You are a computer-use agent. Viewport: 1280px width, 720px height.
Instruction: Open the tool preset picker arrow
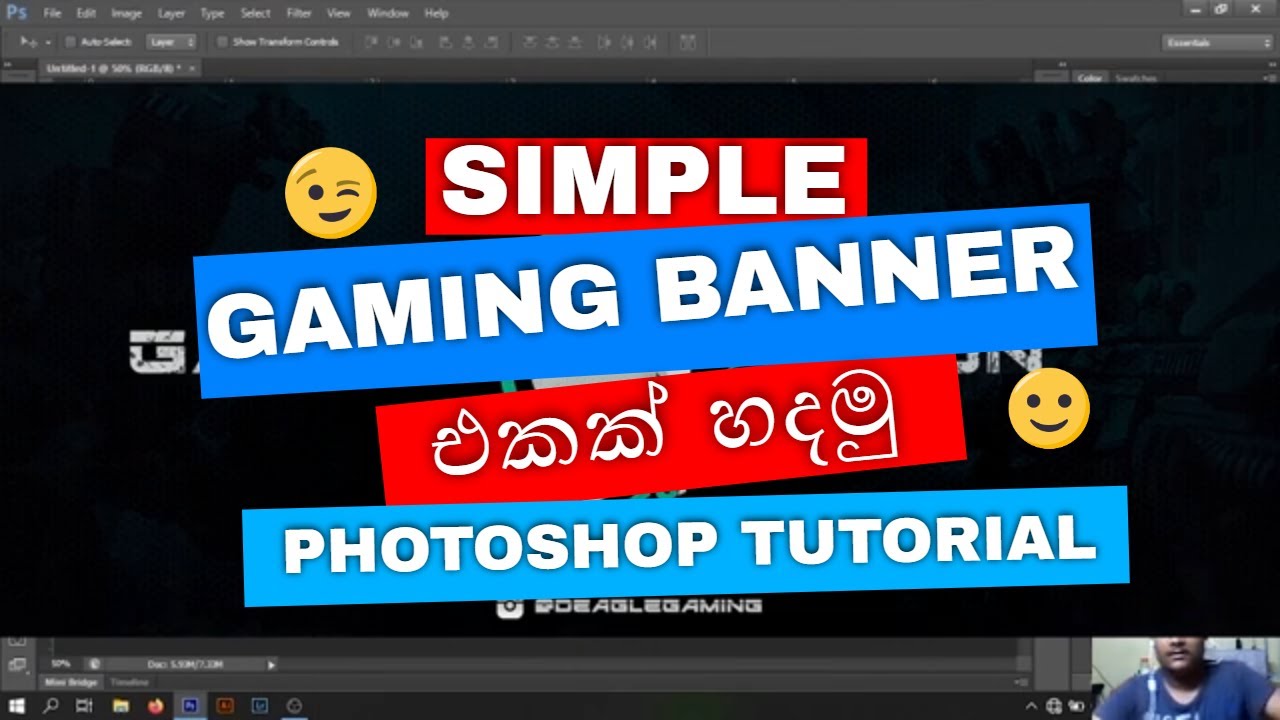coord(48,43)
